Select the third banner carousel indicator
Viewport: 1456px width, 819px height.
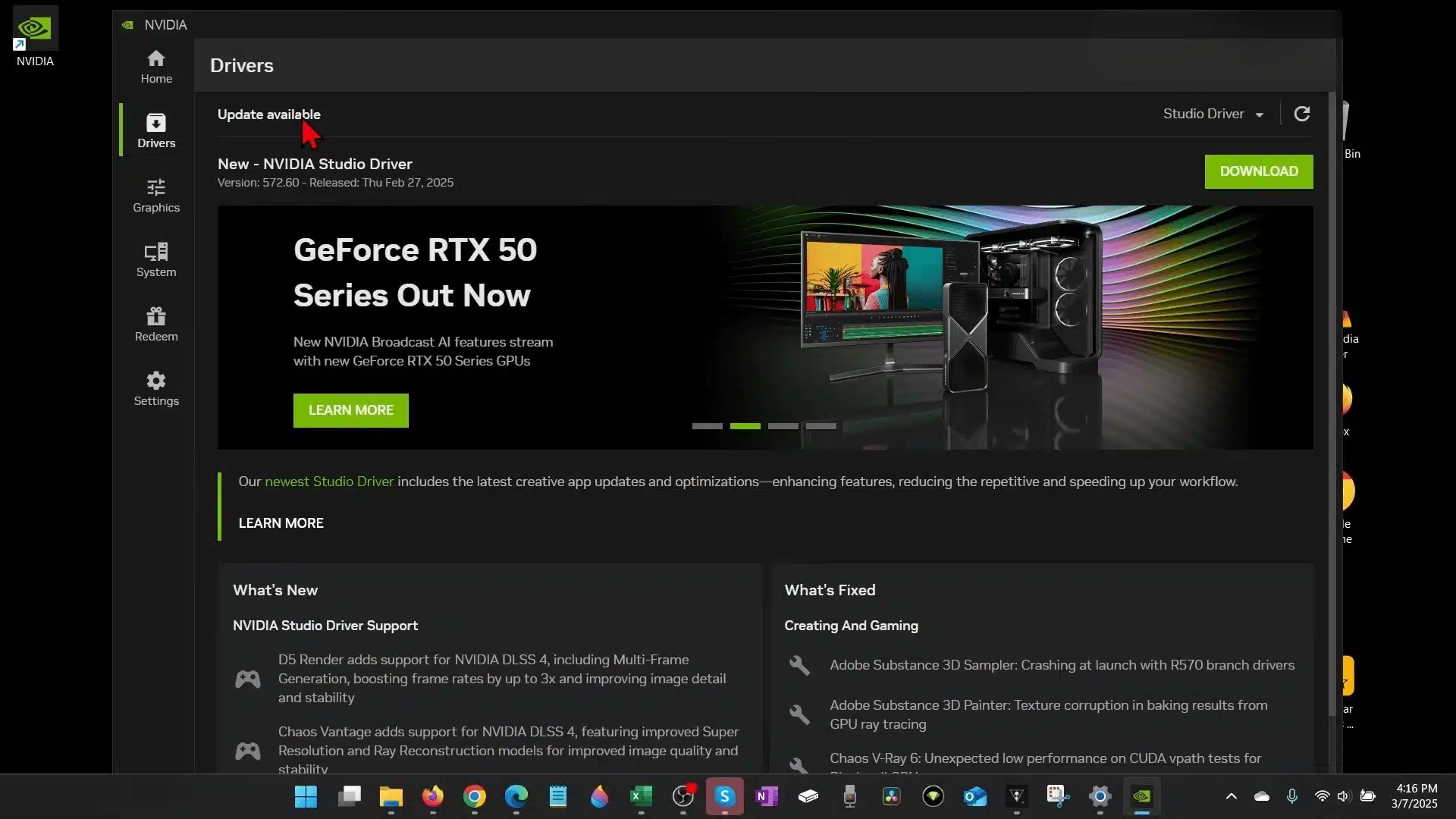783,426
